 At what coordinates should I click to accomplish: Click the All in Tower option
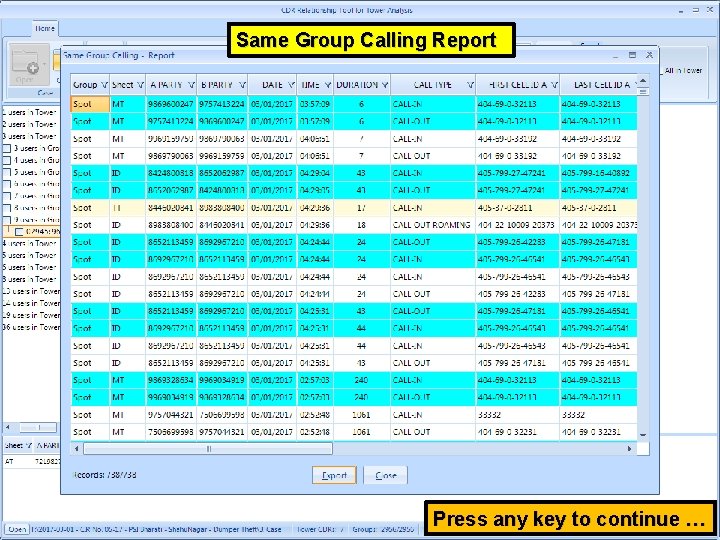(683, 70)
